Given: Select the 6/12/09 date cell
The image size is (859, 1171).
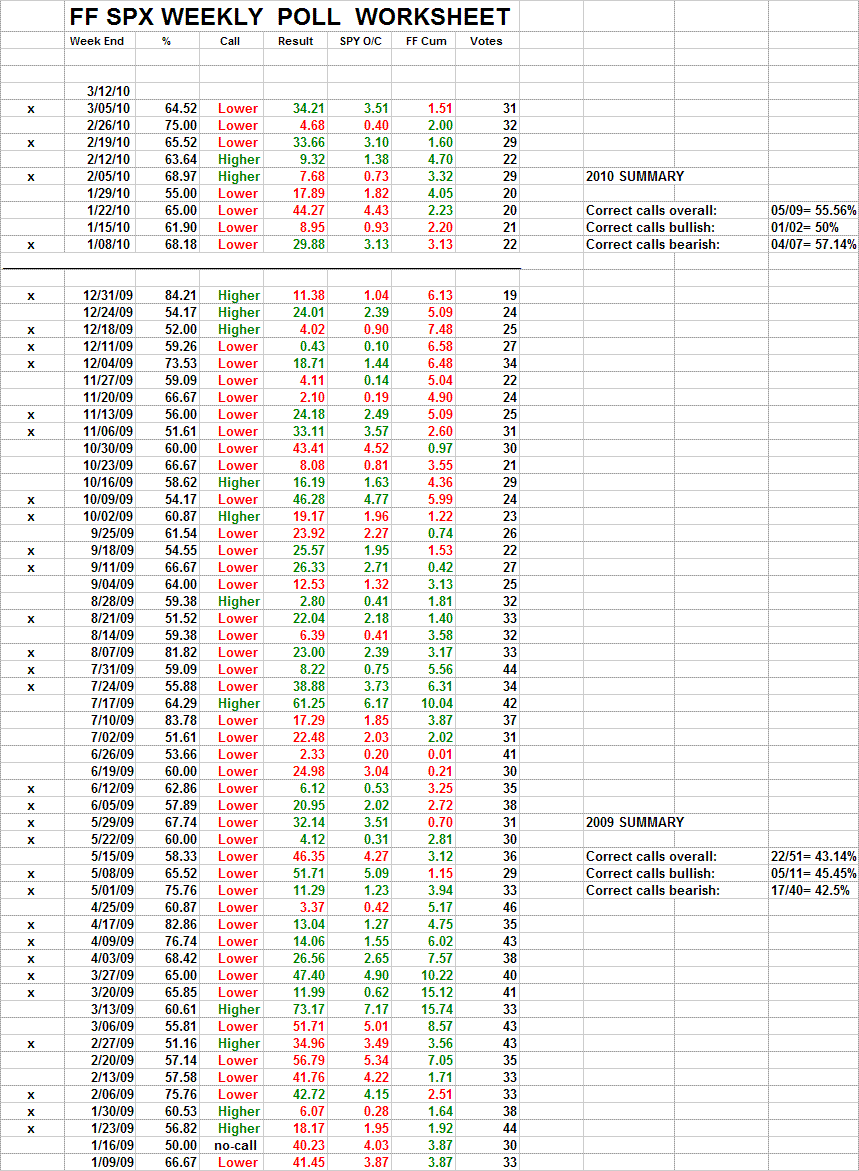Looking at the screenshot, I should (113, 788).
